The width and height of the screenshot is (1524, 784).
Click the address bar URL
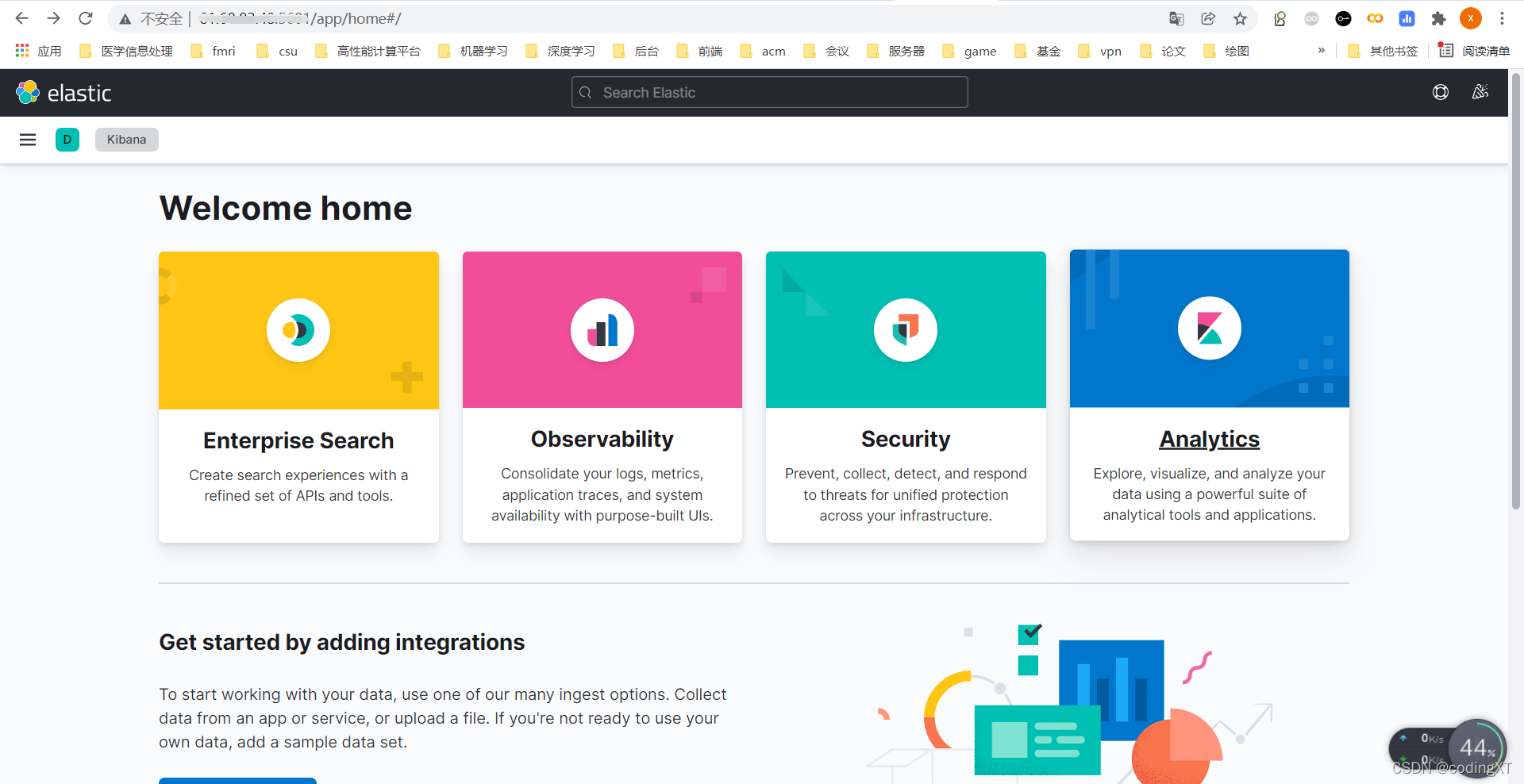[300, 18]
